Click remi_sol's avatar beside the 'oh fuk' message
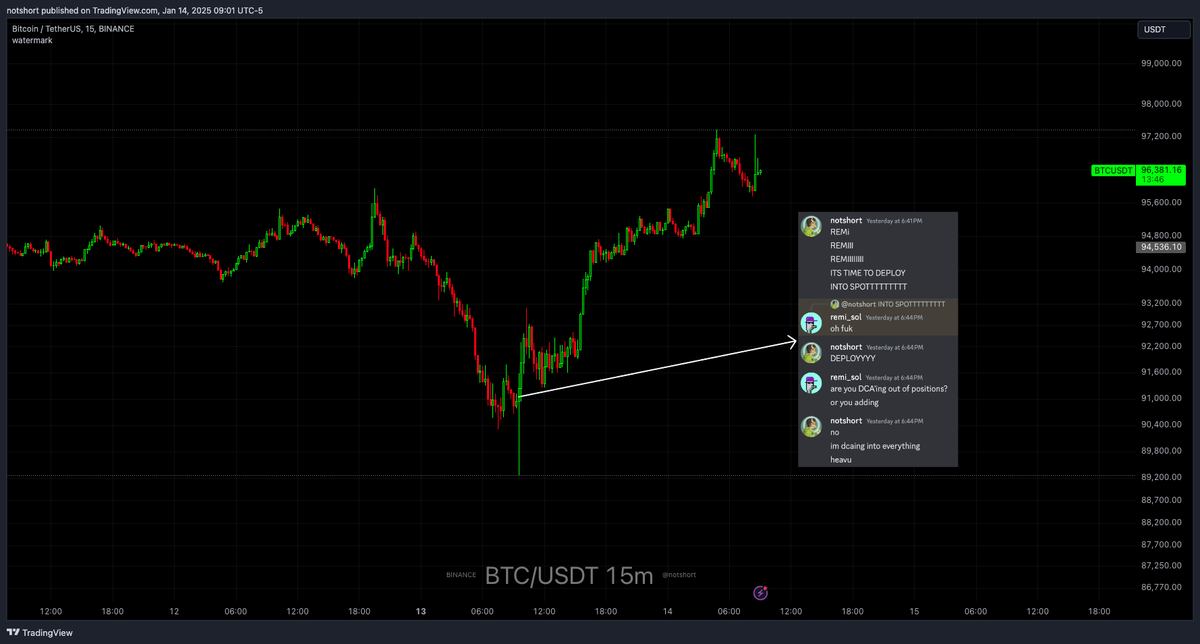This screenshot has width=1200, height=644. (x=813, y=323)
